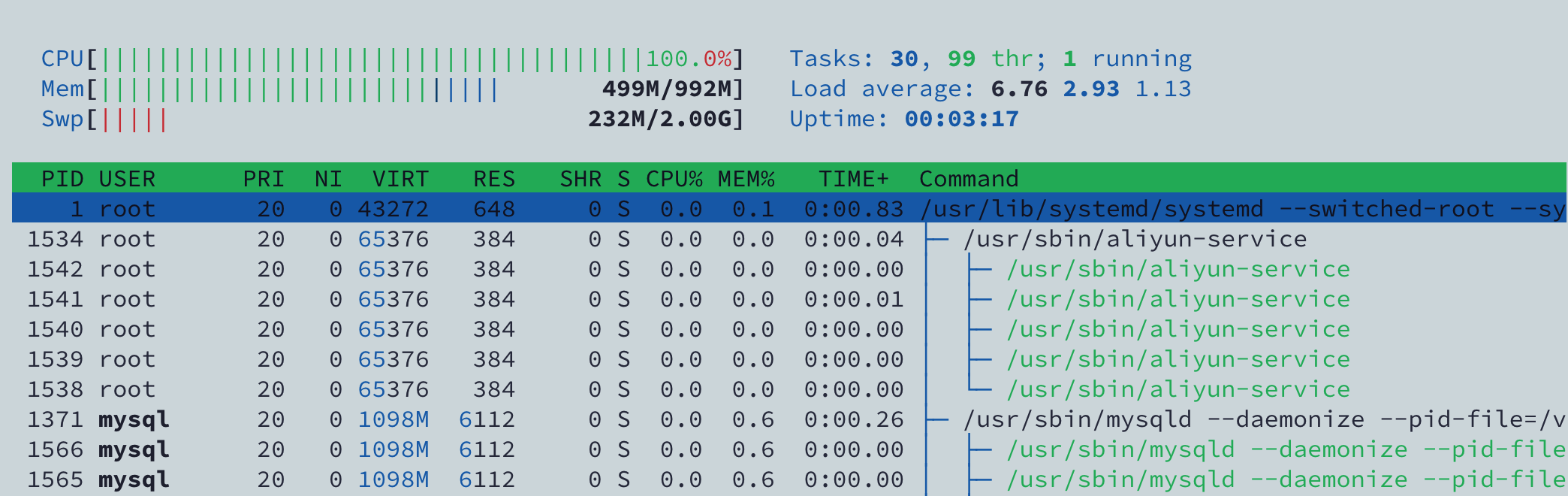Image resolution: width=1568 pixels, height=496 pixels.
Task: Sort processes by MEM% header
Action: pyautogui.click(x=746, y=179)
